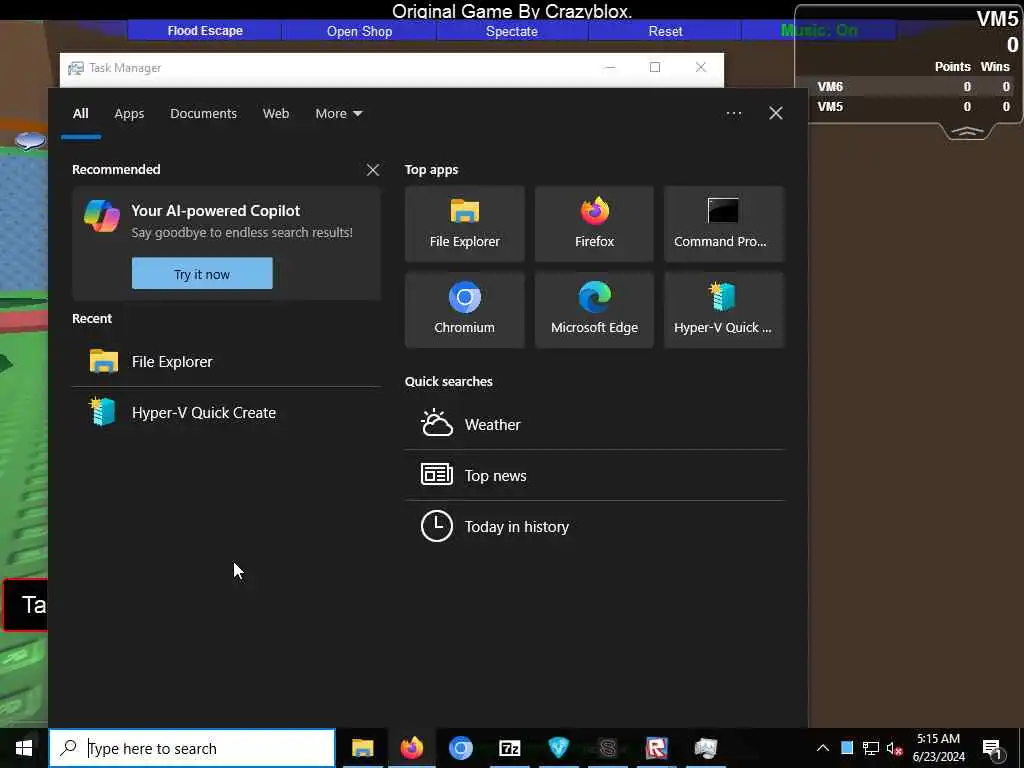1024x768 pixels.
Task: Select the Top news quick search
Action: 594,475
